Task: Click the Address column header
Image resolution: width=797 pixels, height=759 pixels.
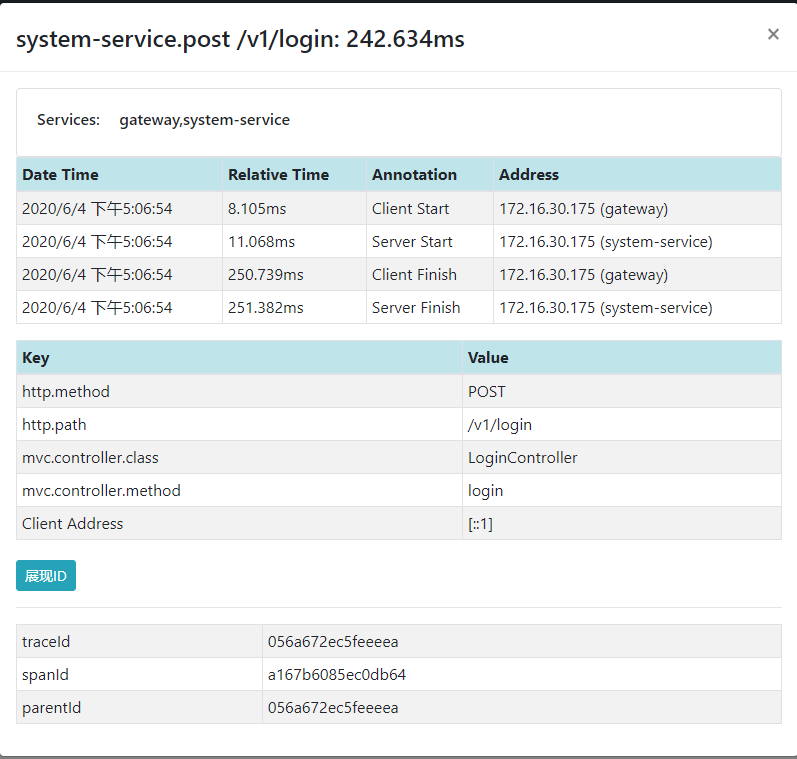Action: click(x=529, y=174)
